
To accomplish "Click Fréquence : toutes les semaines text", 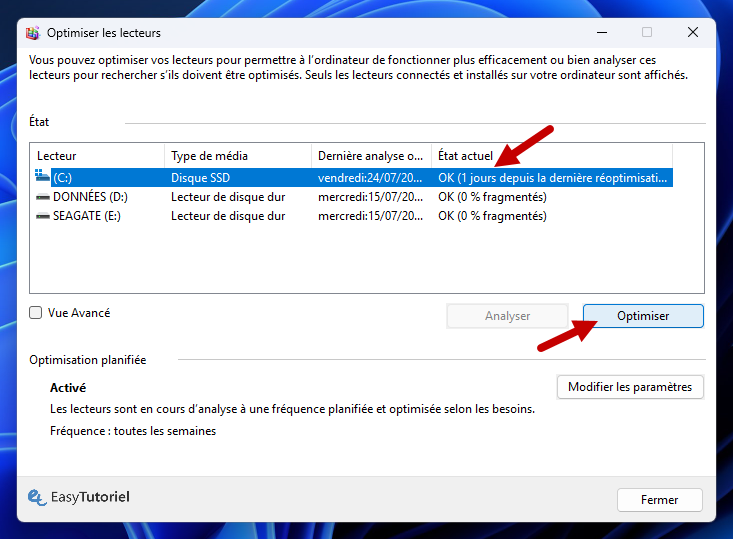I will click(133, 431).
